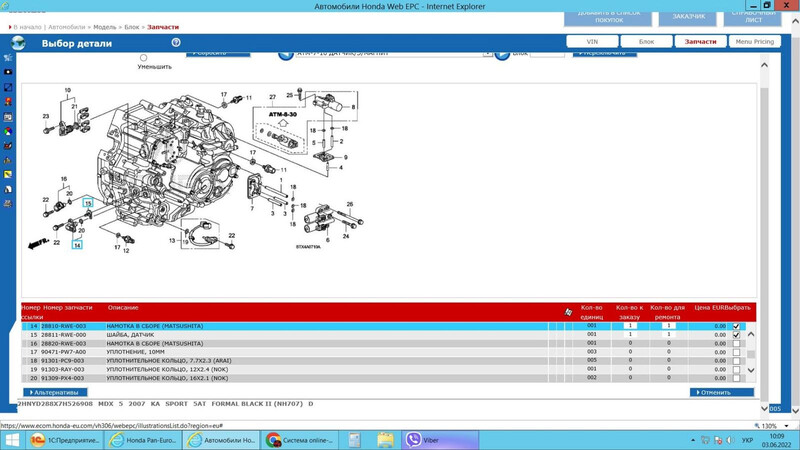Image resolution: width=800 pixels, height=450 pixels.
Task: Select part number 91303-RAY-003
Action: (x=63, y=369)
